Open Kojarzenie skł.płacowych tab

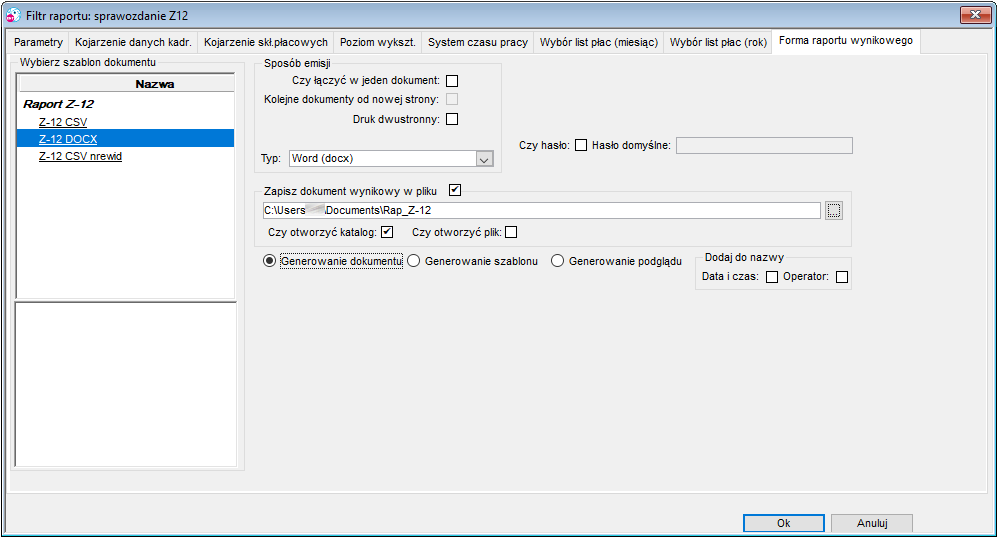click(266, 42)
